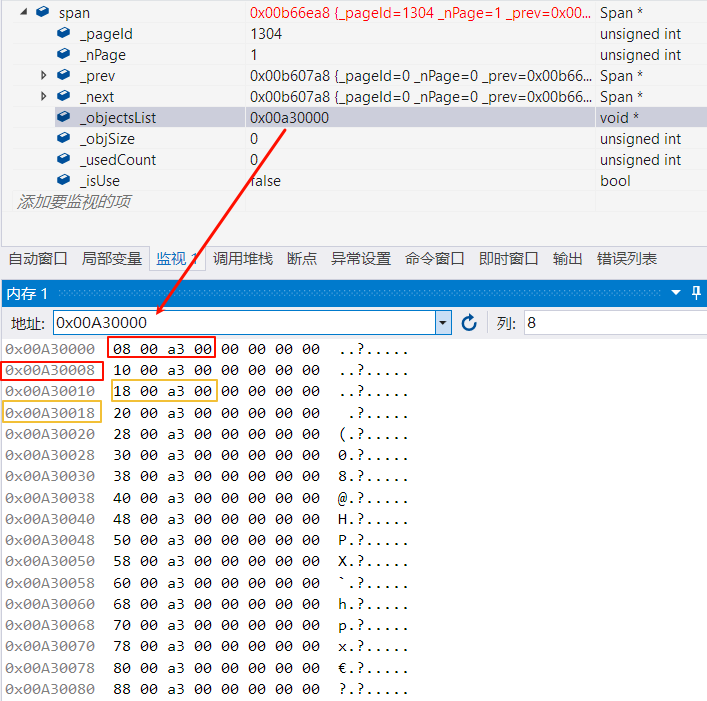Click the 地址 input field

[244, 323]
